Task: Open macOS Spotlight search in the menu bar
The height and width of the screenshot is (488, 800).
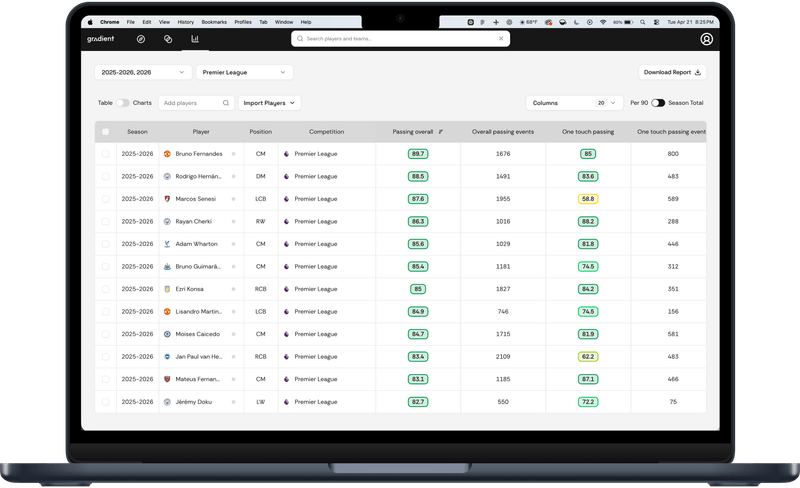Action: (x=642, y=22)
